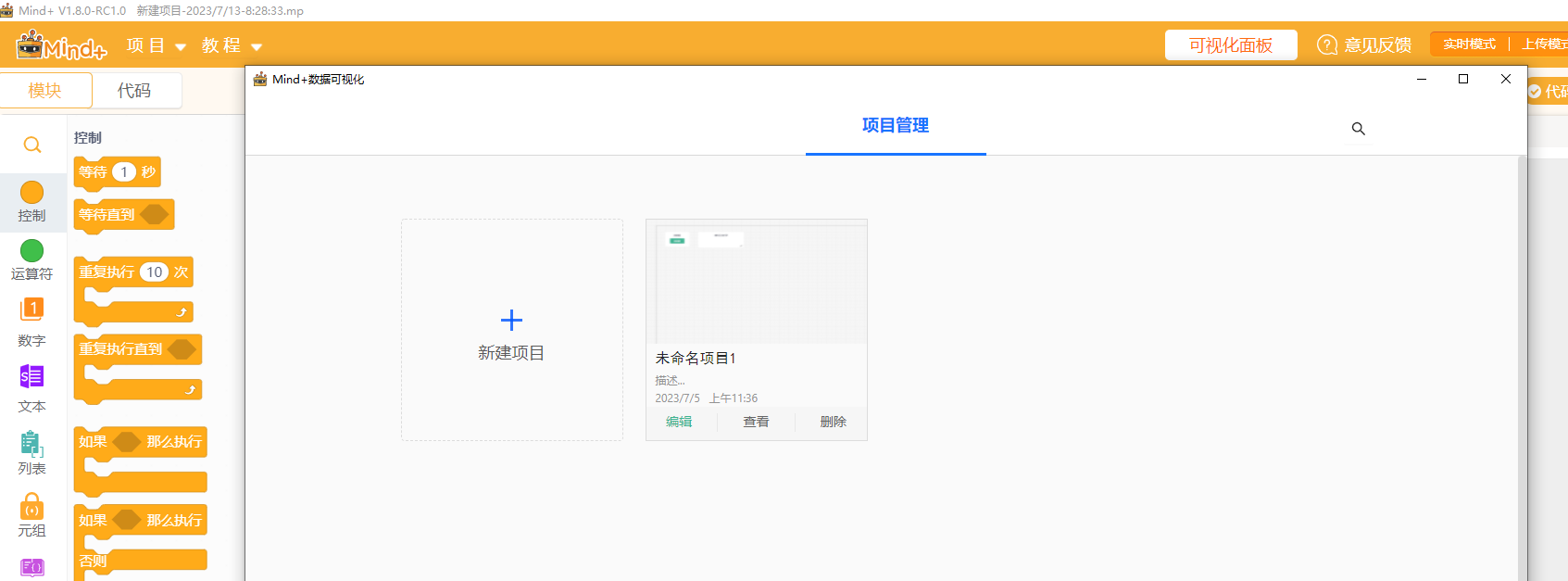Switch to 上传模式 mode
The width and height of the screenshot is (1568, 581).
pyautogui.click(x=1544, y=44)
